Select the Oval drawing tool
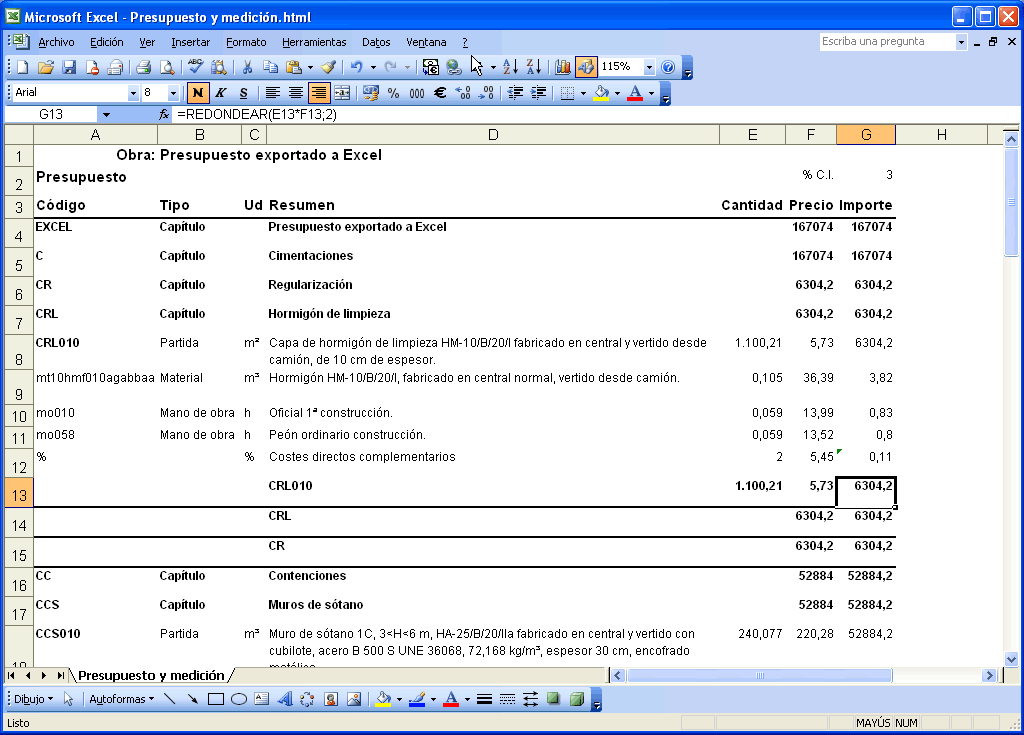Screen dimensions: 1024x735 (239, 699)
